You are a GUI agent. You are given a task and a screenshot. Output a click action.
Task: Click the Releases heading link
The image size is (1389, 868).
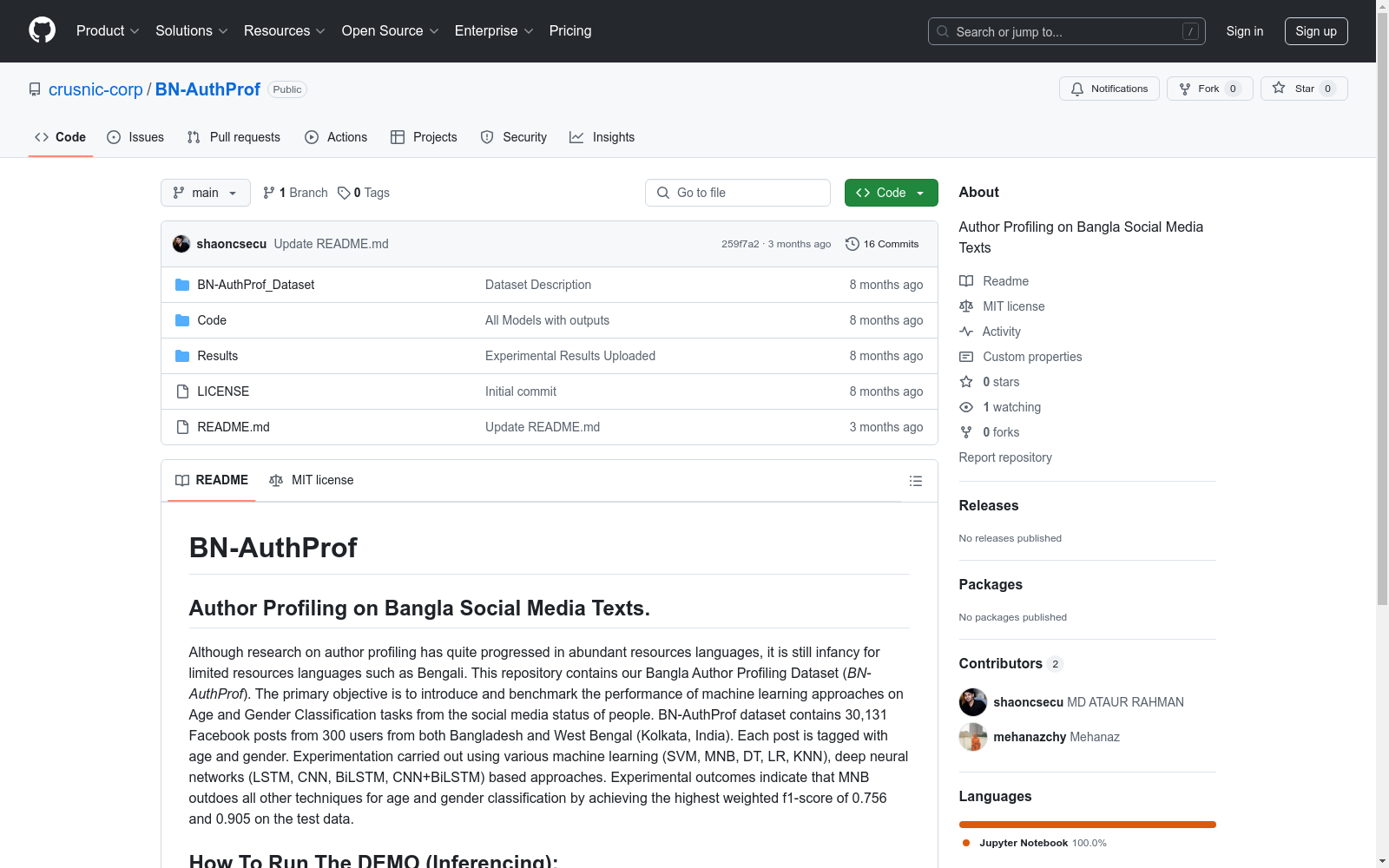[989, 506]
